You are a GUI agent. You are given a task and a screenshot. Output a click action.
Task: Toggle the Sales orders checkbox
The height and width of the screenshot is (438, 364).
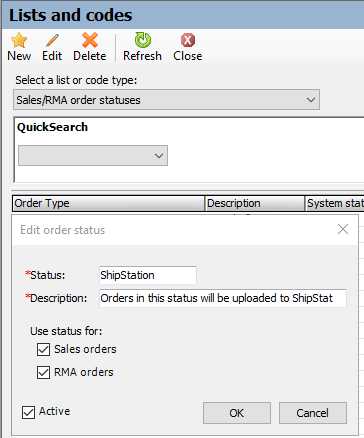pos(43,350)
